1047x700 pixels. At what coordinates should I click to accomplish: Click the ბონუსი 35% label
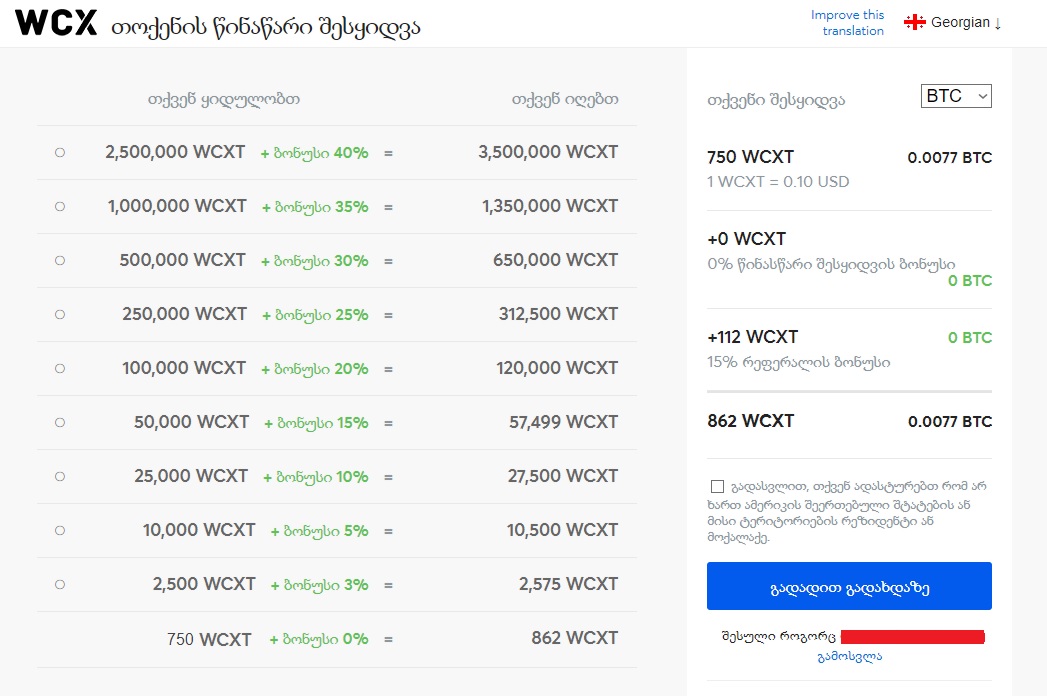click(x=315, y=208)
